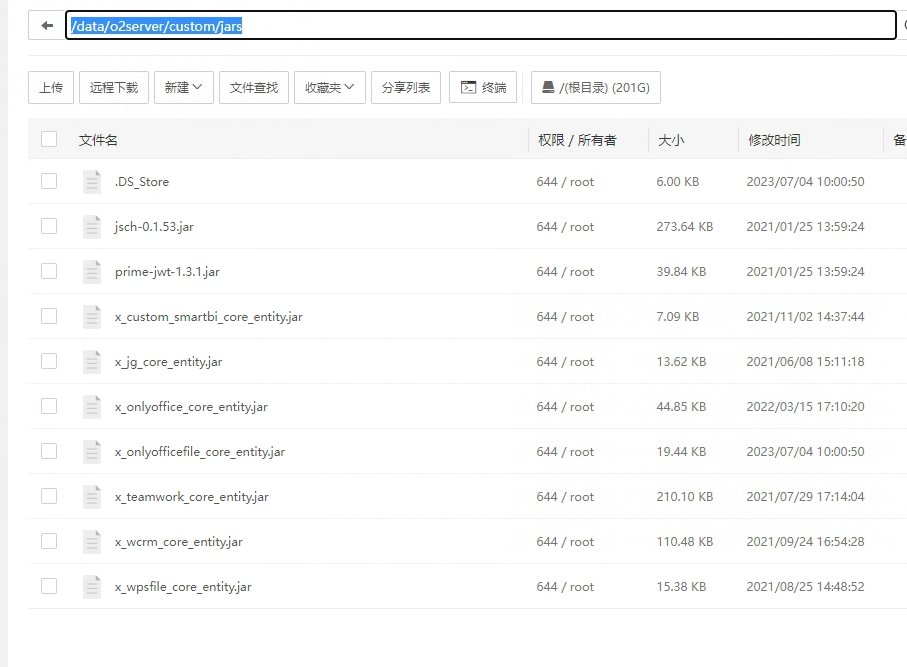Click the x_teamwork_core_entity.jar file icon
Viewport: 907px width, 667px height.
92,497
